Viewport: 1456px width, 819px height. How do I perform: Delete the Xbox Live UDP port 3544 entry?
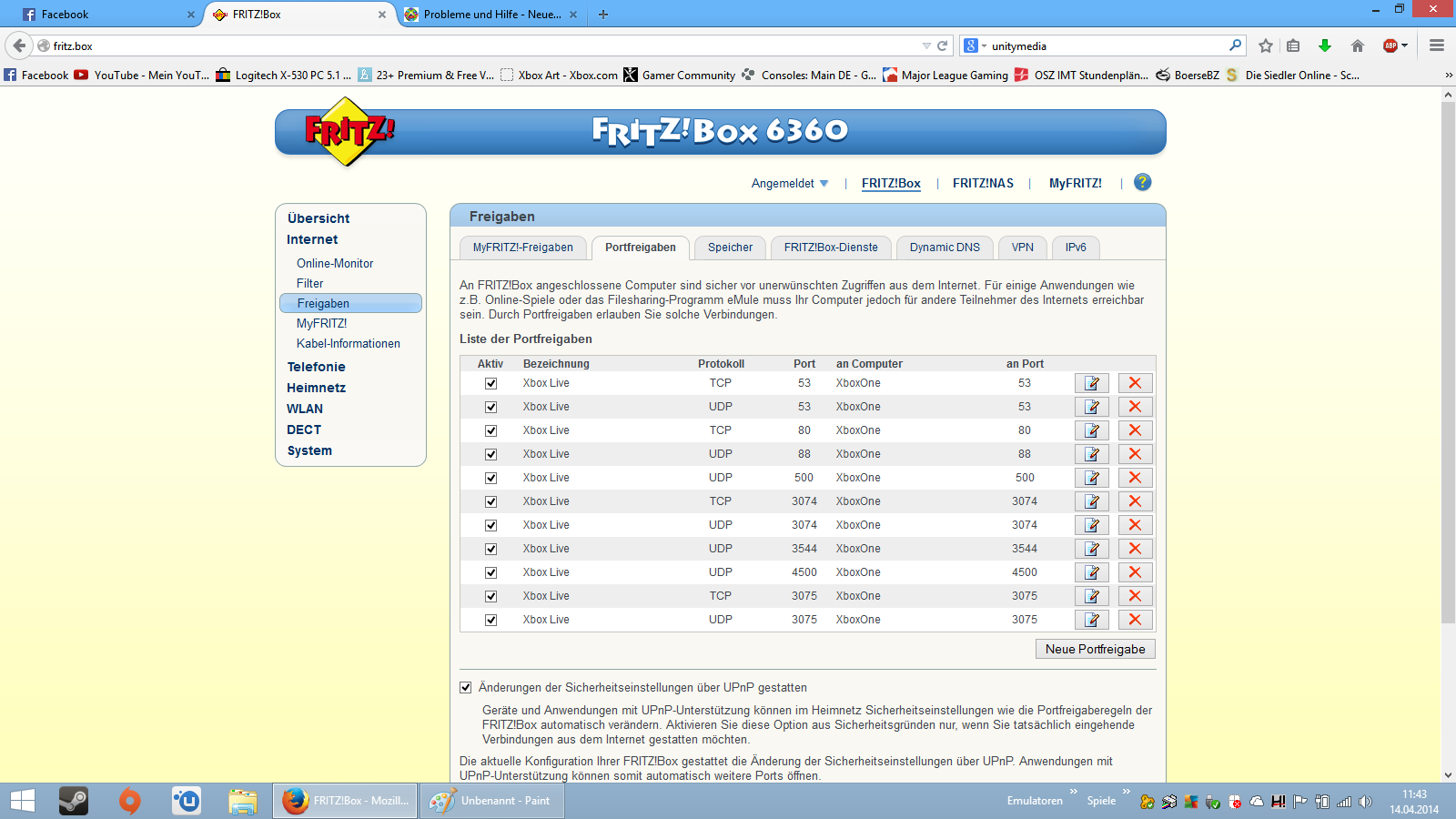click(1135, 549)
